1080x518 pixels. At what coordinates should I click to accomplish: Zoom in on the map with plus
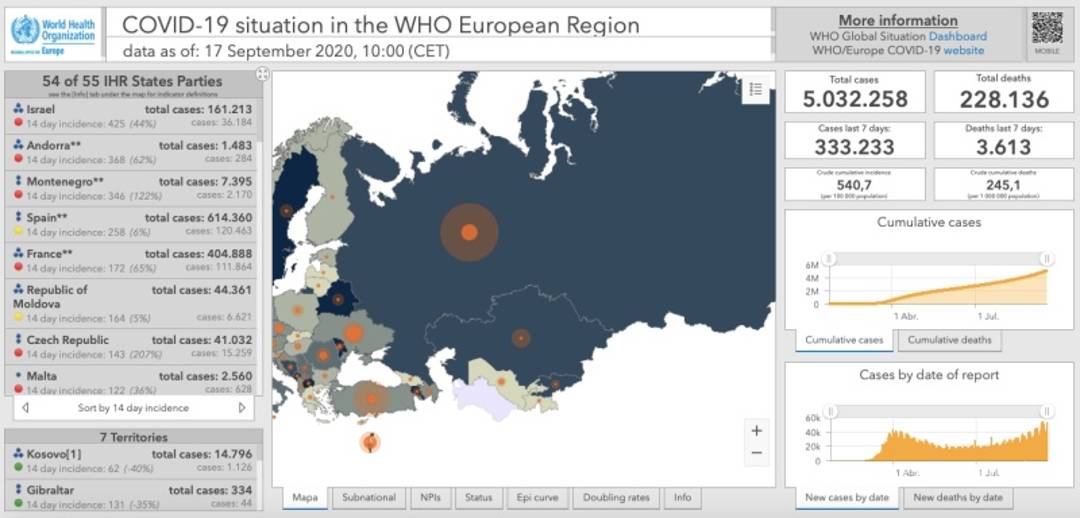[757, 430]
